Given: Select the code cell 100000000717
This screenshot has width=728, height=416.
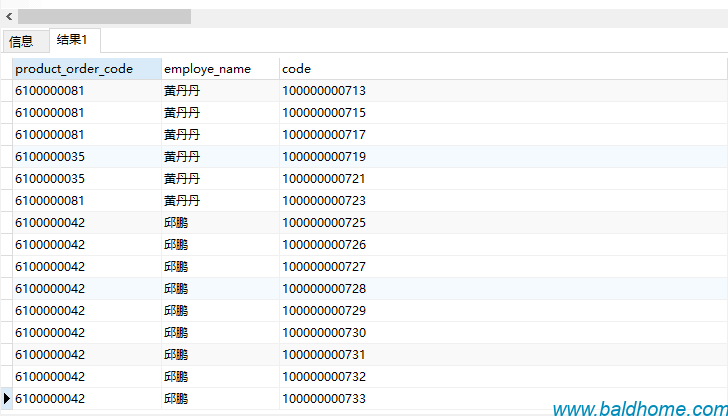Looking at the screenshot, I should pyautogui.click(x=324, y=135).
